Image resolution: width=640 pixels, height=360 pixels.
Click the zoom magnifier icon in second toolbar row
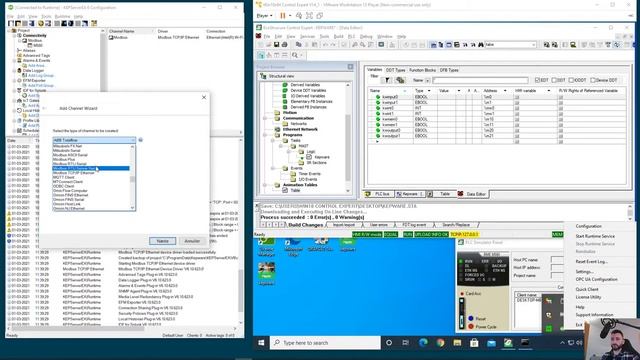[x=295, y=55]
